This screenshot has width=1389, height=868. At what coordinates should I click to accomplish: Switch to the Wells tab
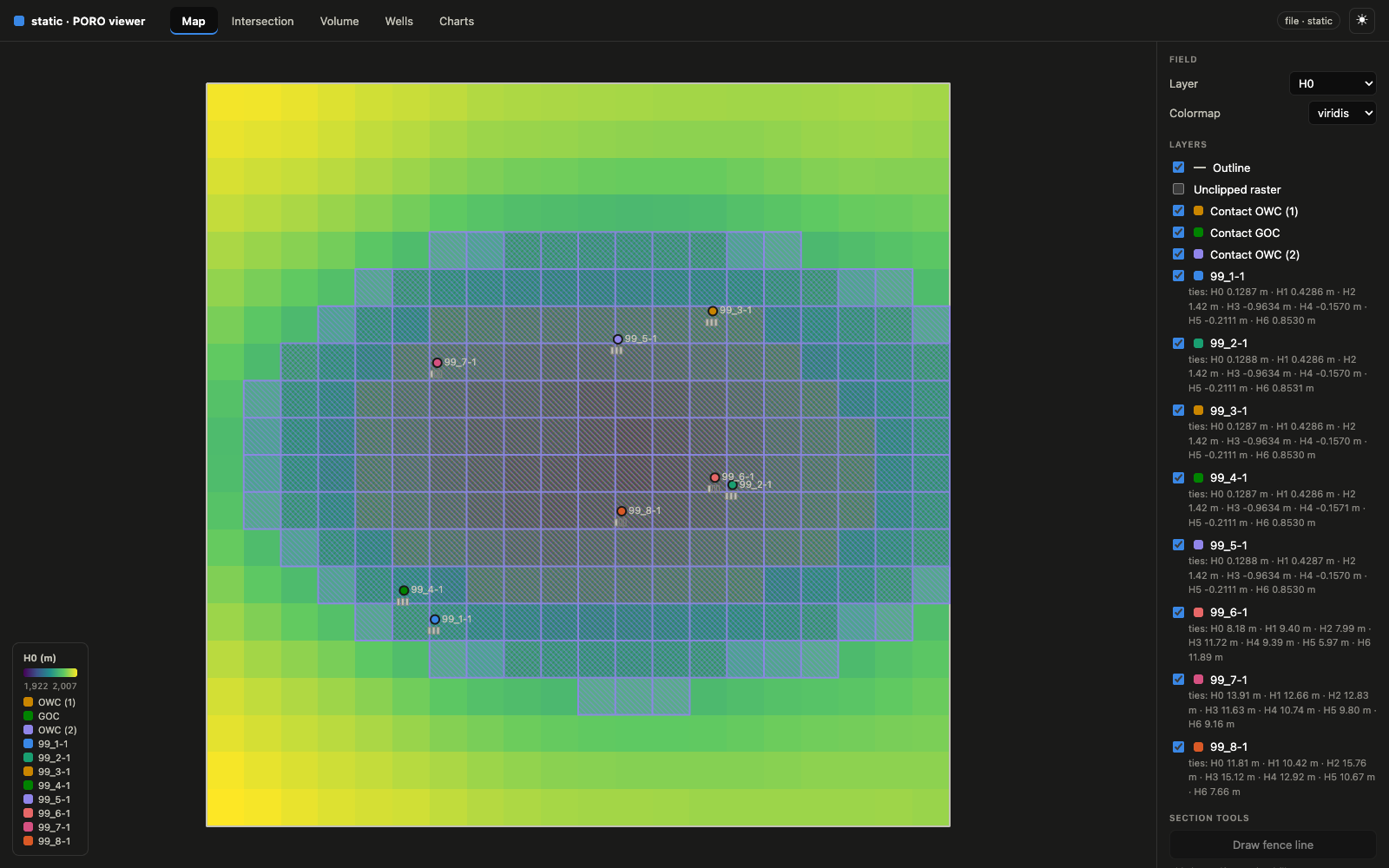[x=399, y=21]
